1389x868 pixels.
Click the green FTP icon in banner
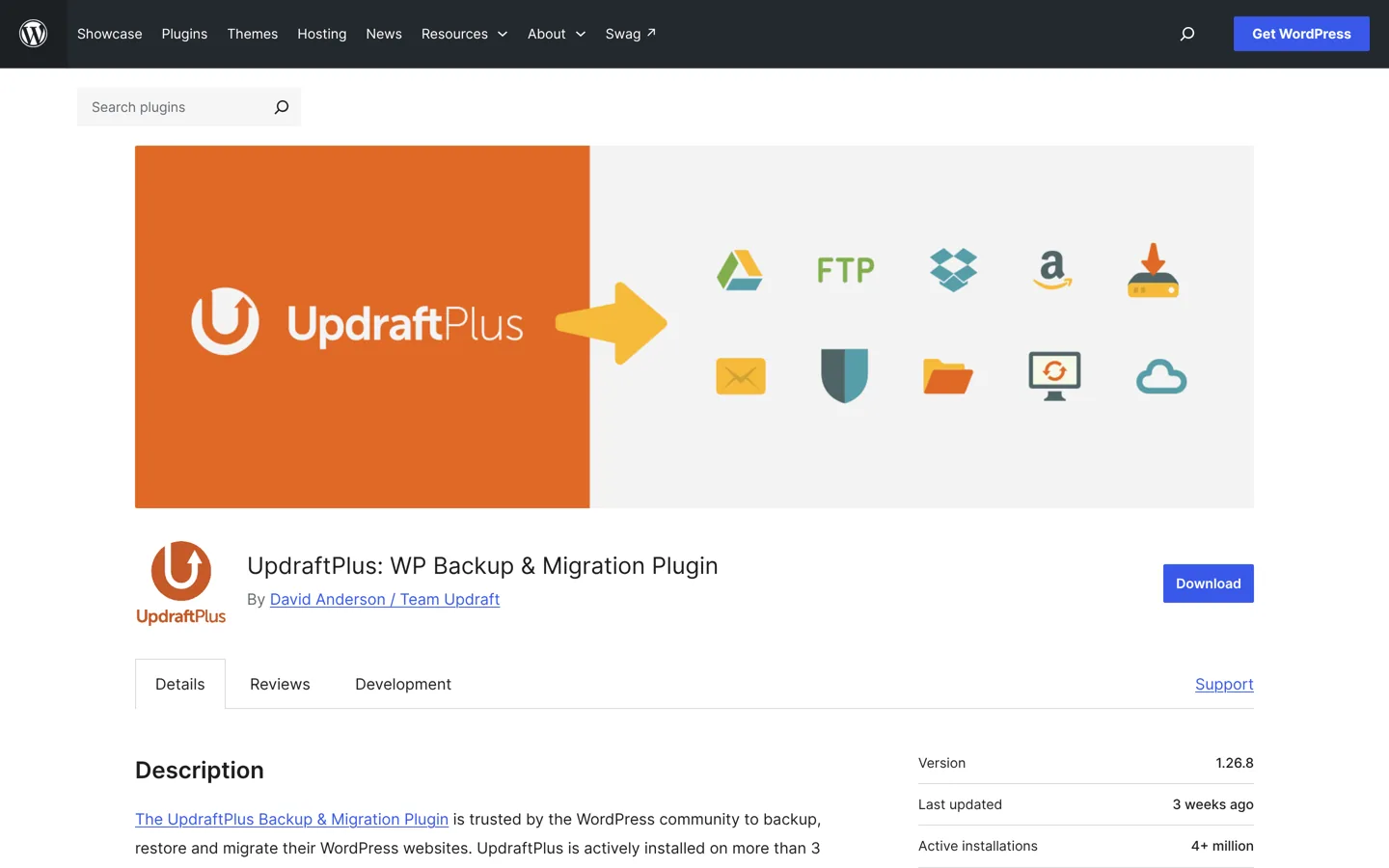click(x=846, y=270)
